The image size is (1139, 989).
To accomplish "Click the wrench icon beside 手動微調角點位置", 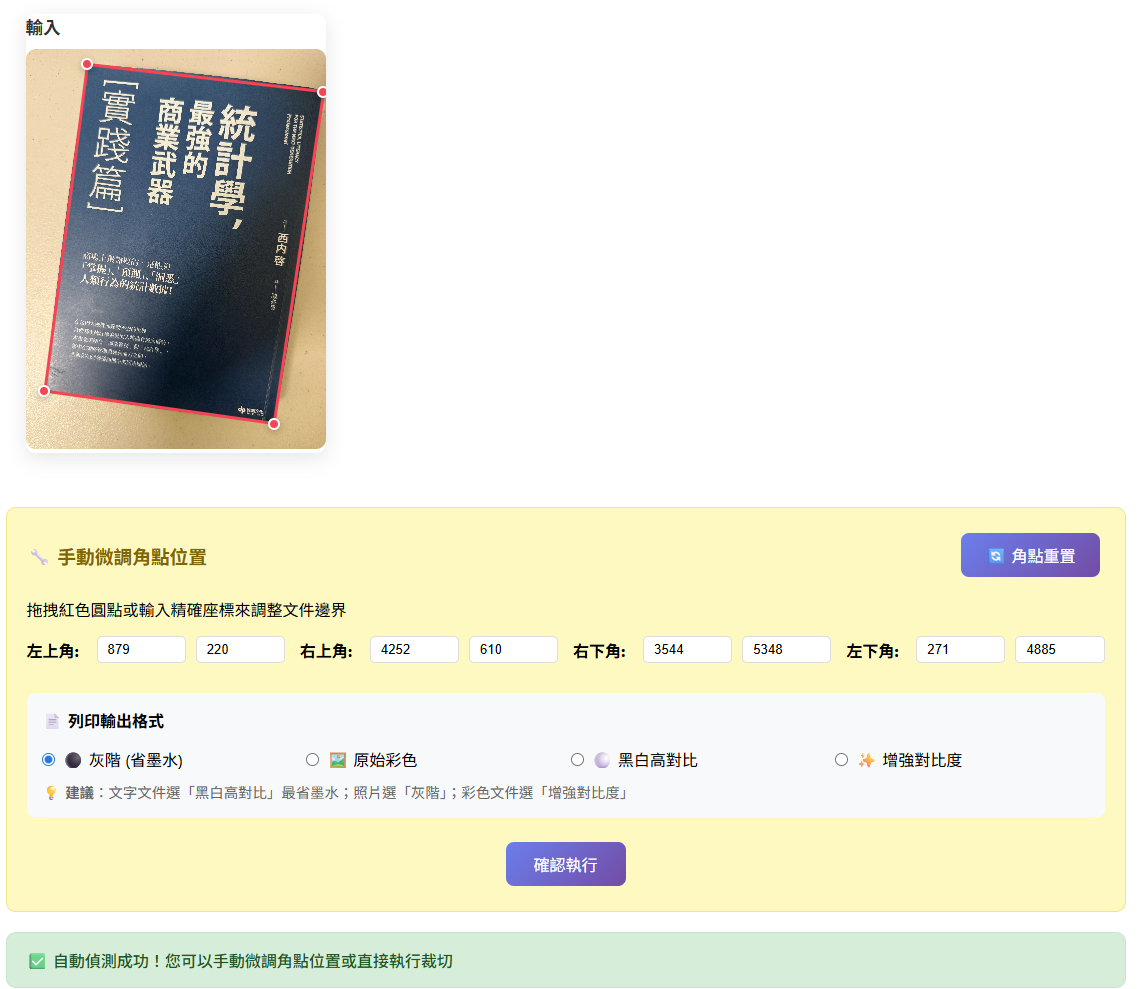I will click(x=39, y=558).
